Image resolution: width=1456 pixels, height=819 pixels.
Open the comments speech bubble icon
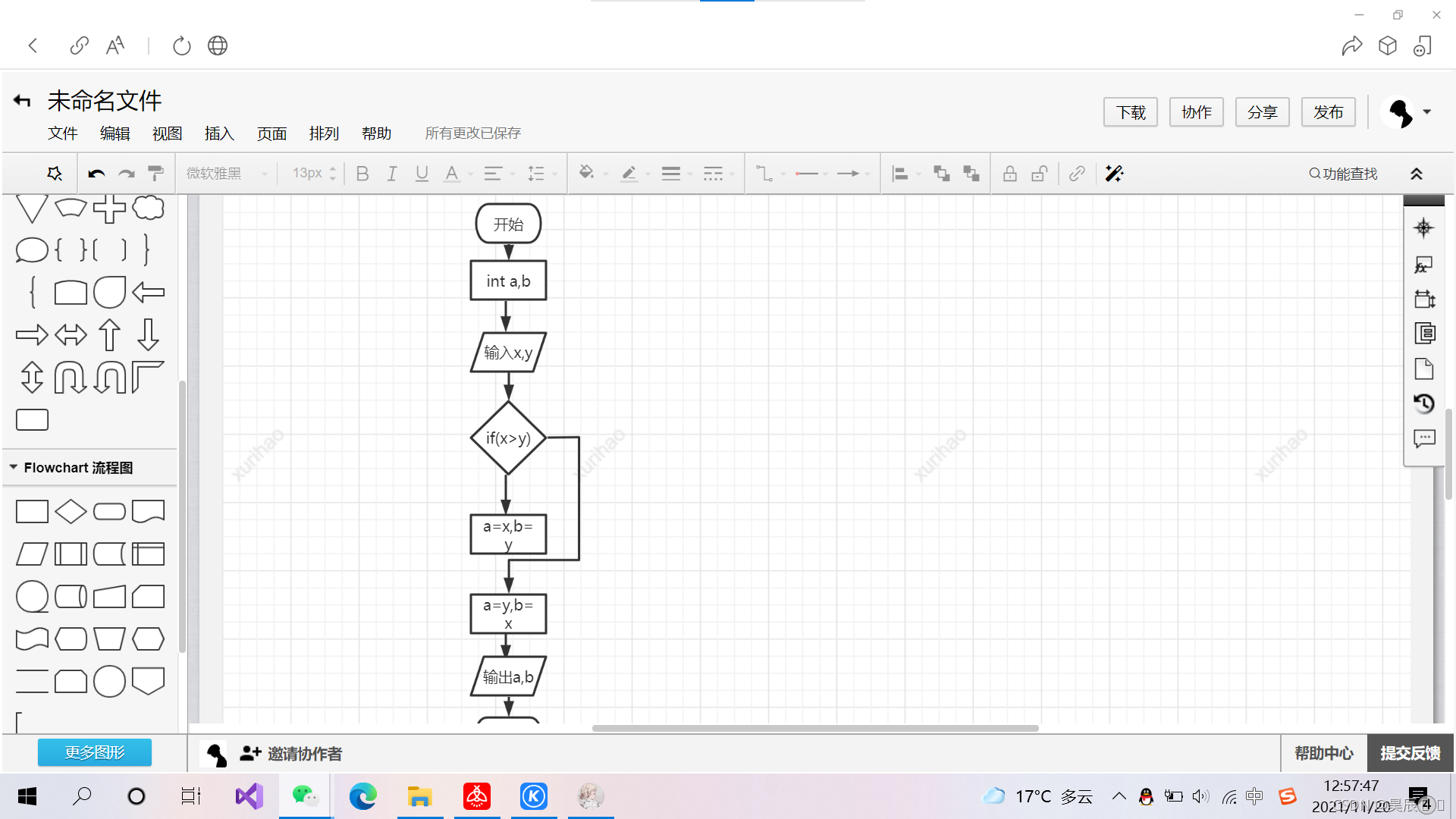point(1424,438)
